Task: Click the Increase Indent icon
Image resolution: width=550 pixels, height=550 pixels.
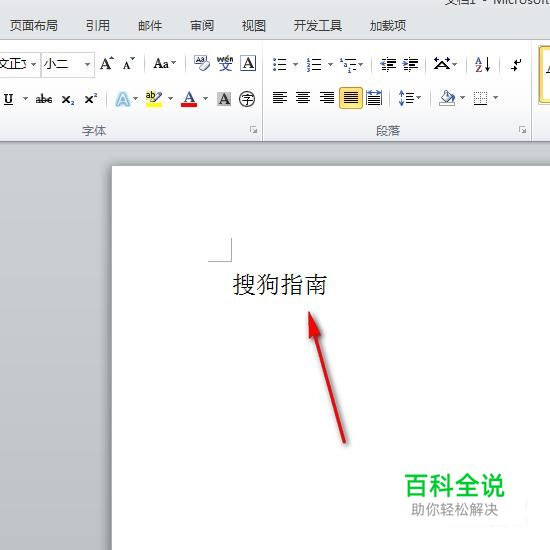Action: [410, 65]
